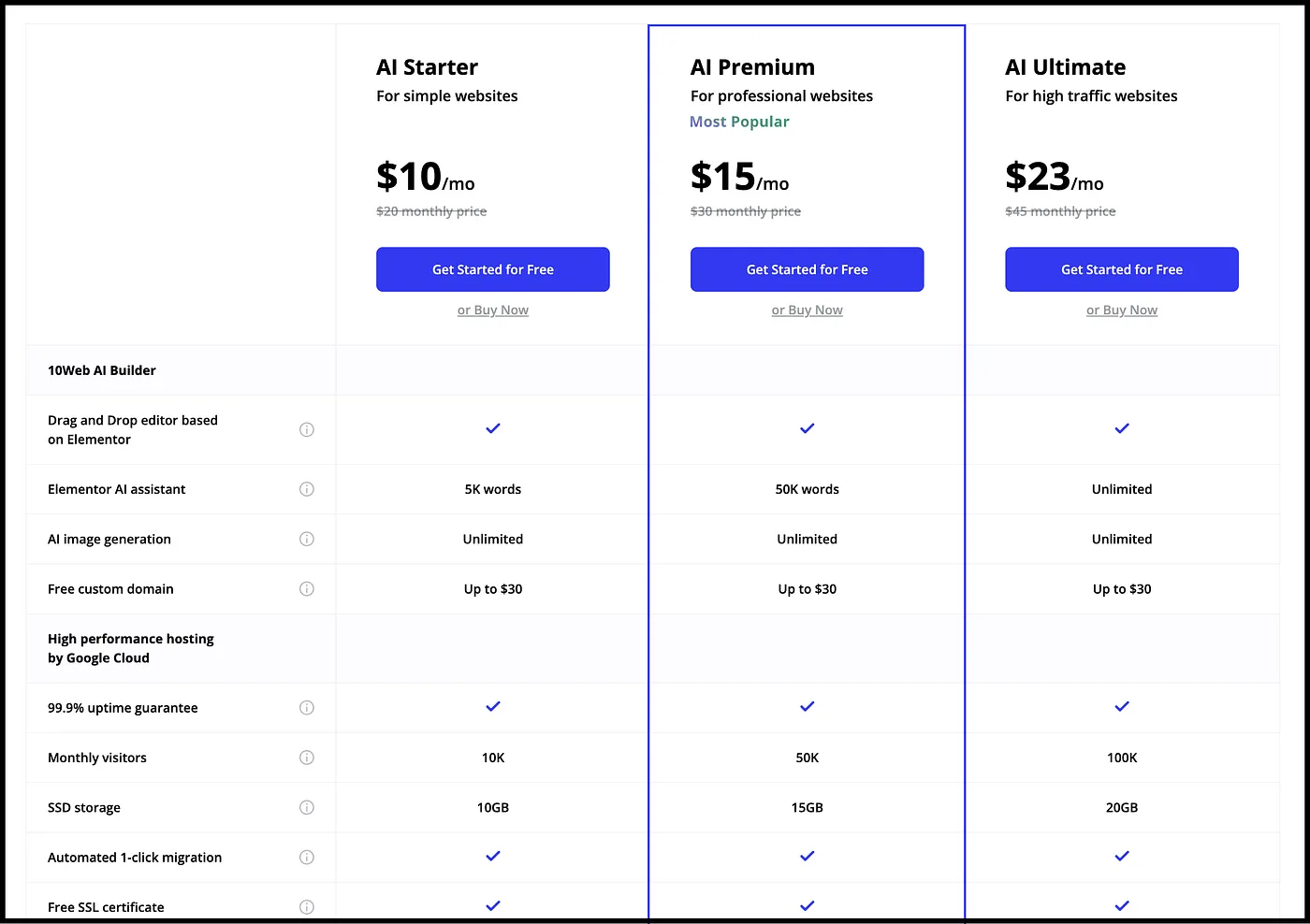Click info icon next to SSD storage
The image size is (1310, 924).
[x=306, y=807]
